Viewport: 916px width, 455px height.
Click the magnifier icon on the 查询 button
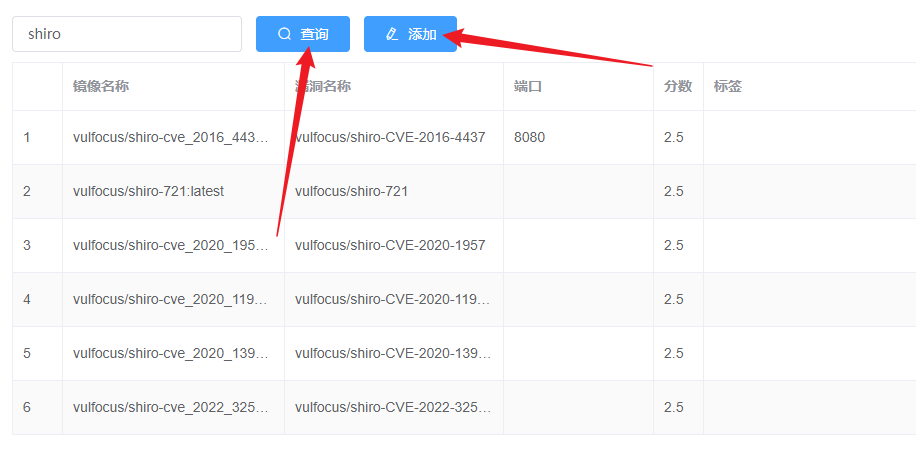(x=285, y=34)
